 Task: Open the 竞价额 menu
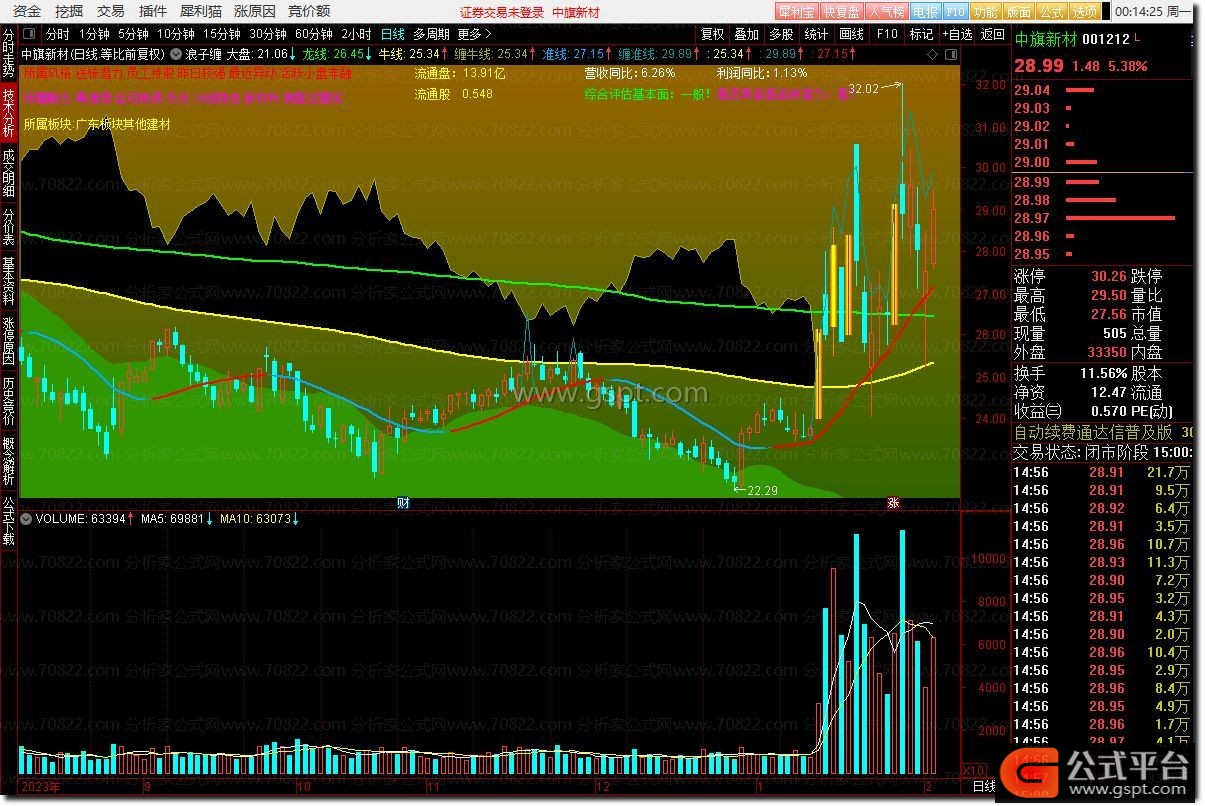coord(309,11)
